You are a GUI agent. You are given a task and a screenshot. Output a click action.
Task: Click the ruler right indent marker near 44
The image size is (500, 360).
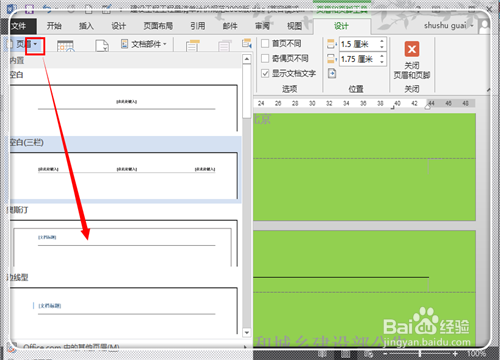coord(428,106)
